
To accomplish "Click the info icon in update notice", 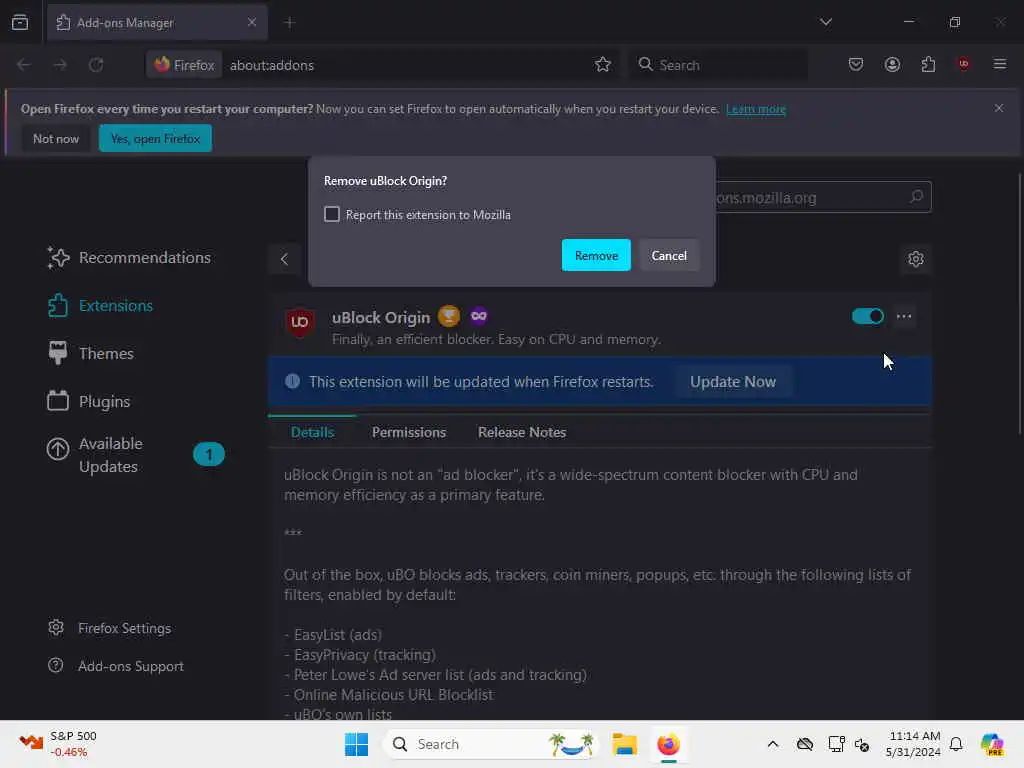I will pos(293,381).
